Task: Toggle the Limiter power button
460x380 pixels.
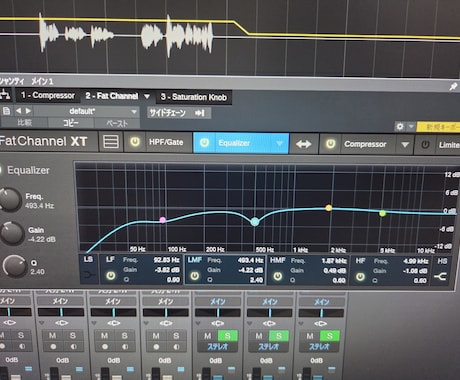Action: pyautogui.click(x=425, y=145)
